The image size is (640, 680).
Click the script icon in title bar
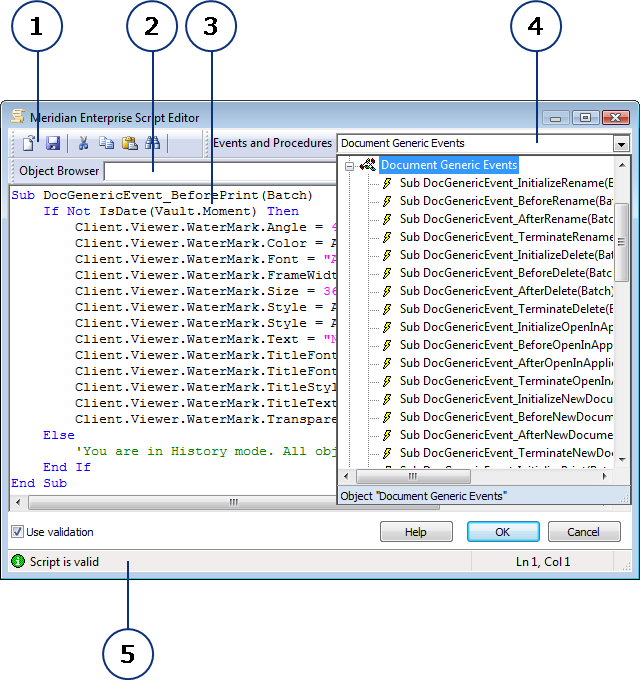(x=18, y=116)
